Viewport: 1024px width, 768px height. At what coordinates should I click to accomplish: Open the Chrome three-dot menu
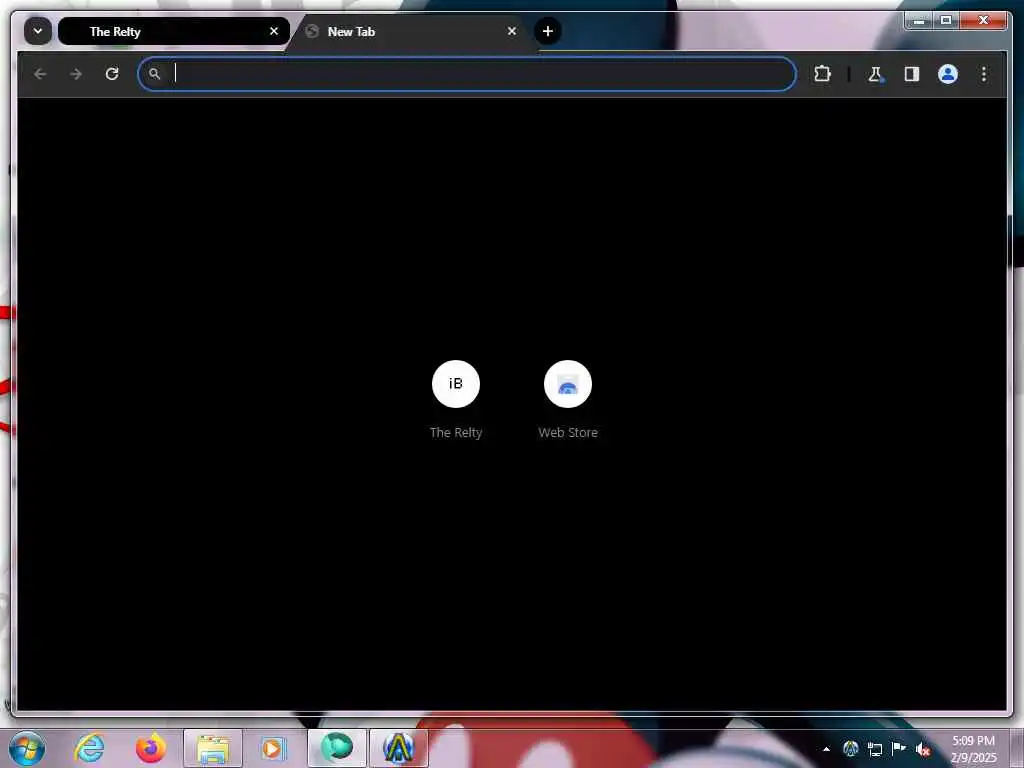(x=984, y=74)
